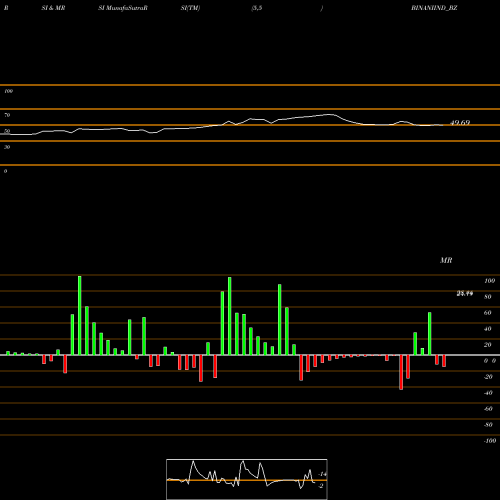The image size is (500, 500).
Task: Click the MR axis label -80
Action: [x=488, y=425]
